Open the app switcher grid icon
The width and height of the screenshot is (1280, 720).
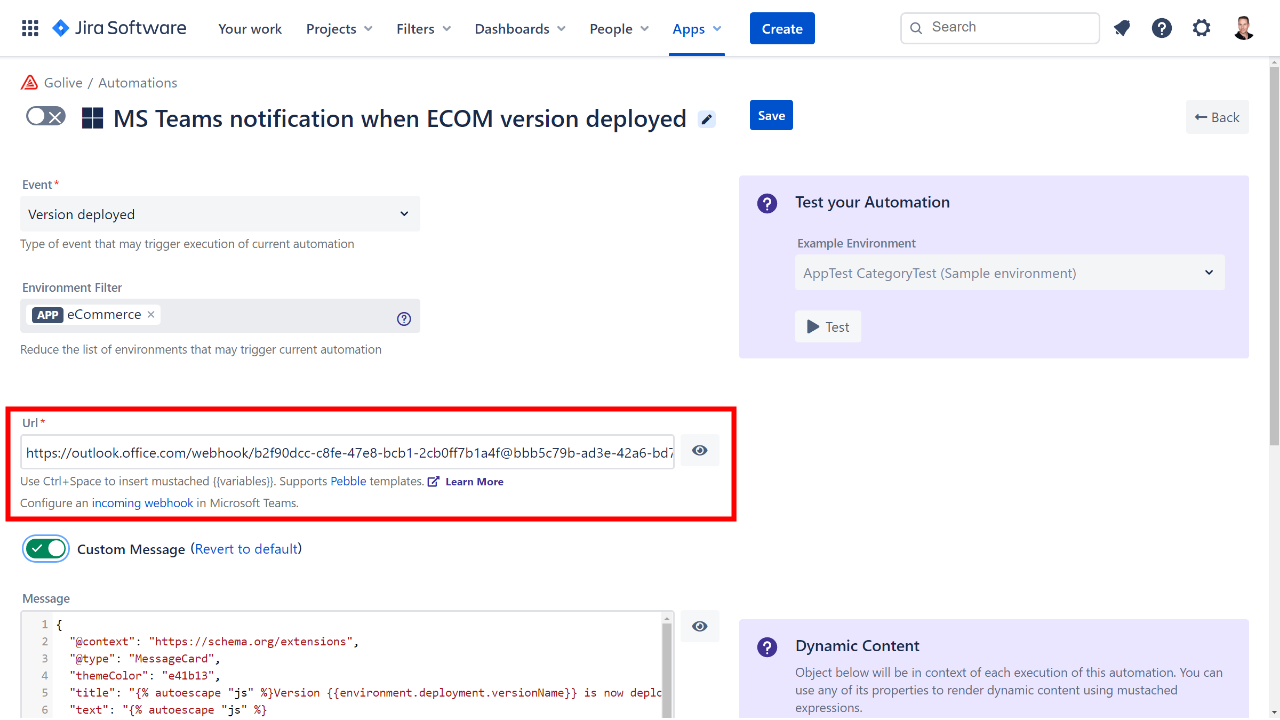(30, 28)
